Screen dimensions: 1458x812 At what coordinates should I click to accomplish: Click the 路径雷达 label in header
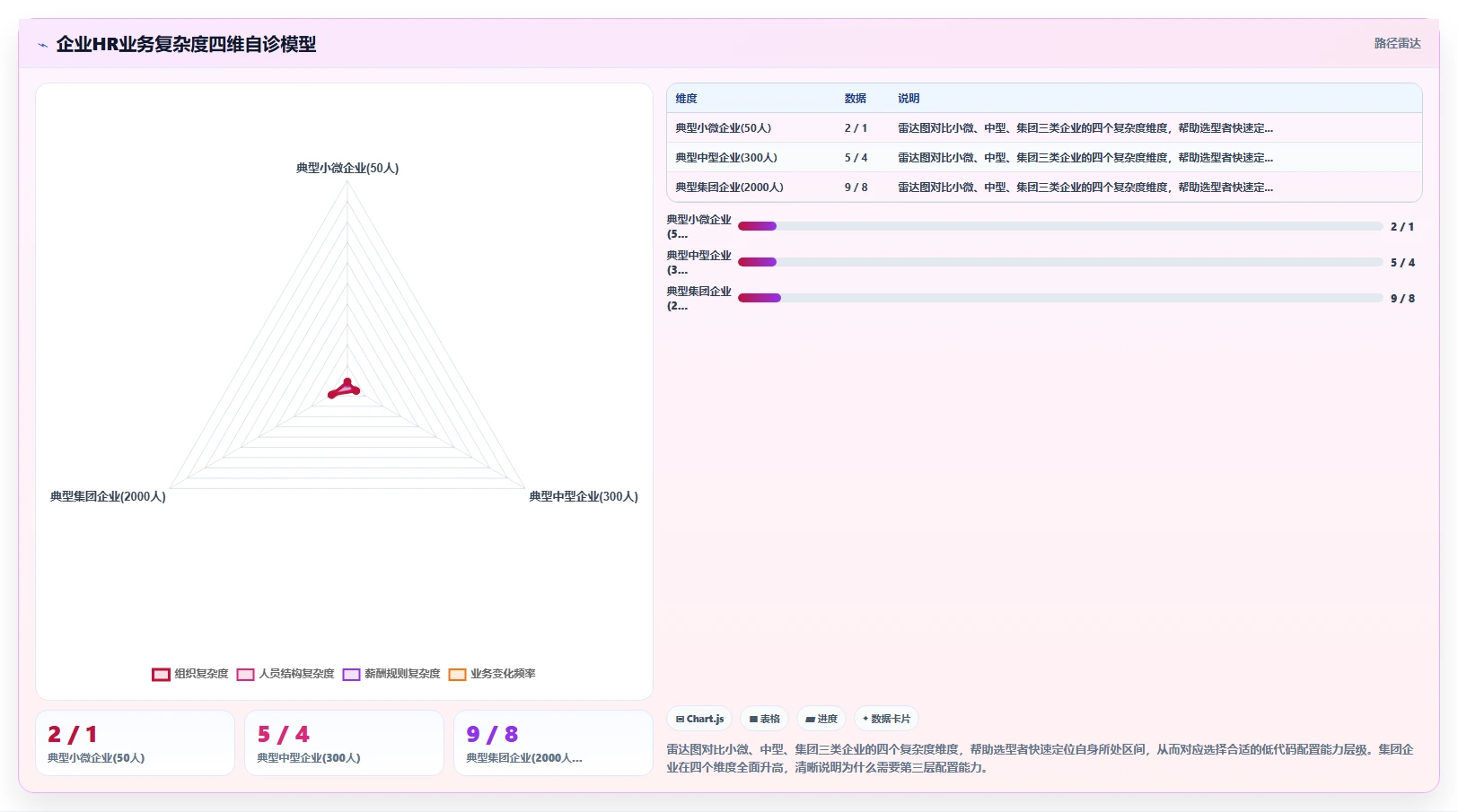pyautogui.click(x=1397, y=43)
